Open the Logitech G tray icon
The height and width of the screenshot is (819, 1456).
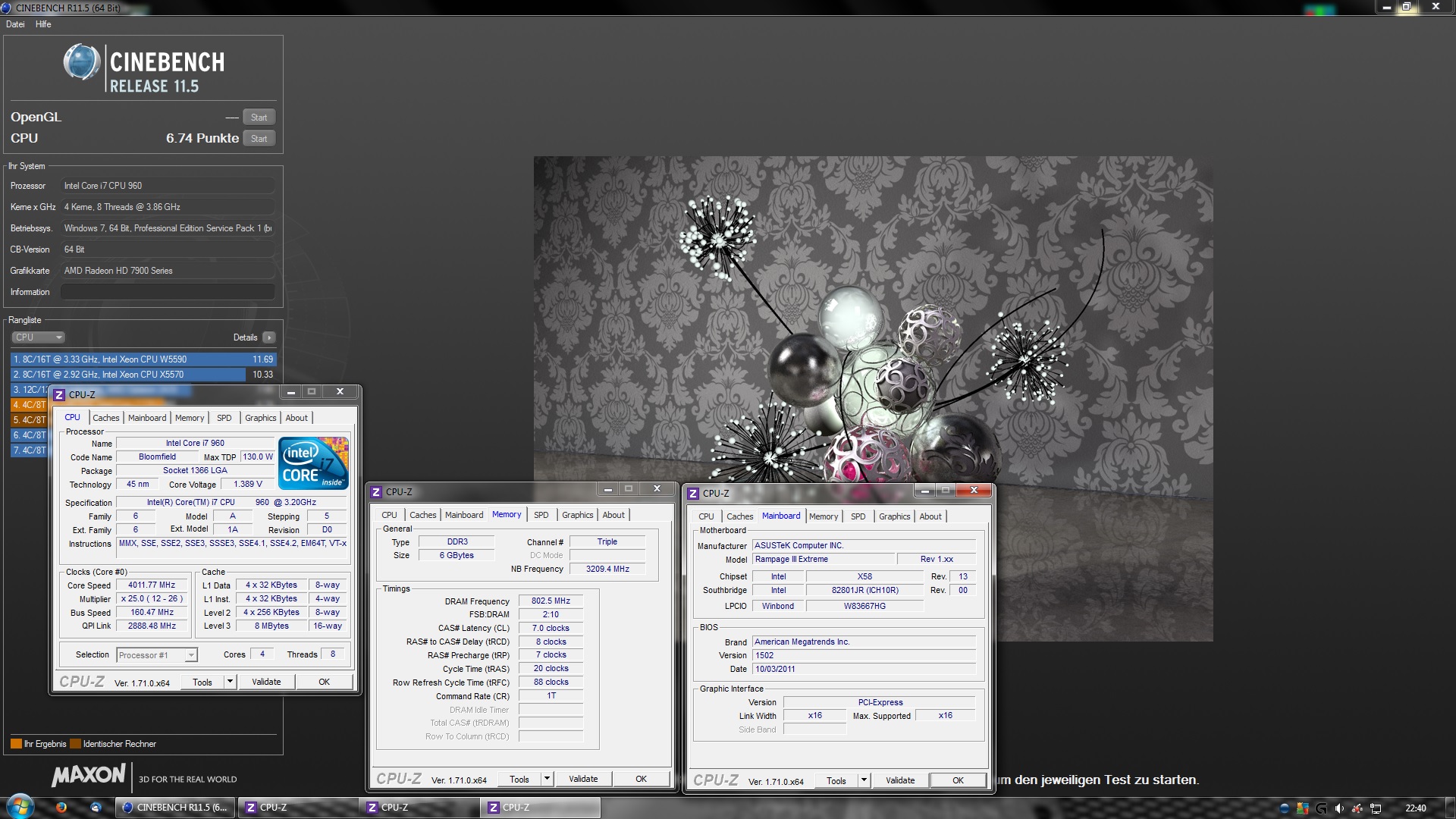1321,808
